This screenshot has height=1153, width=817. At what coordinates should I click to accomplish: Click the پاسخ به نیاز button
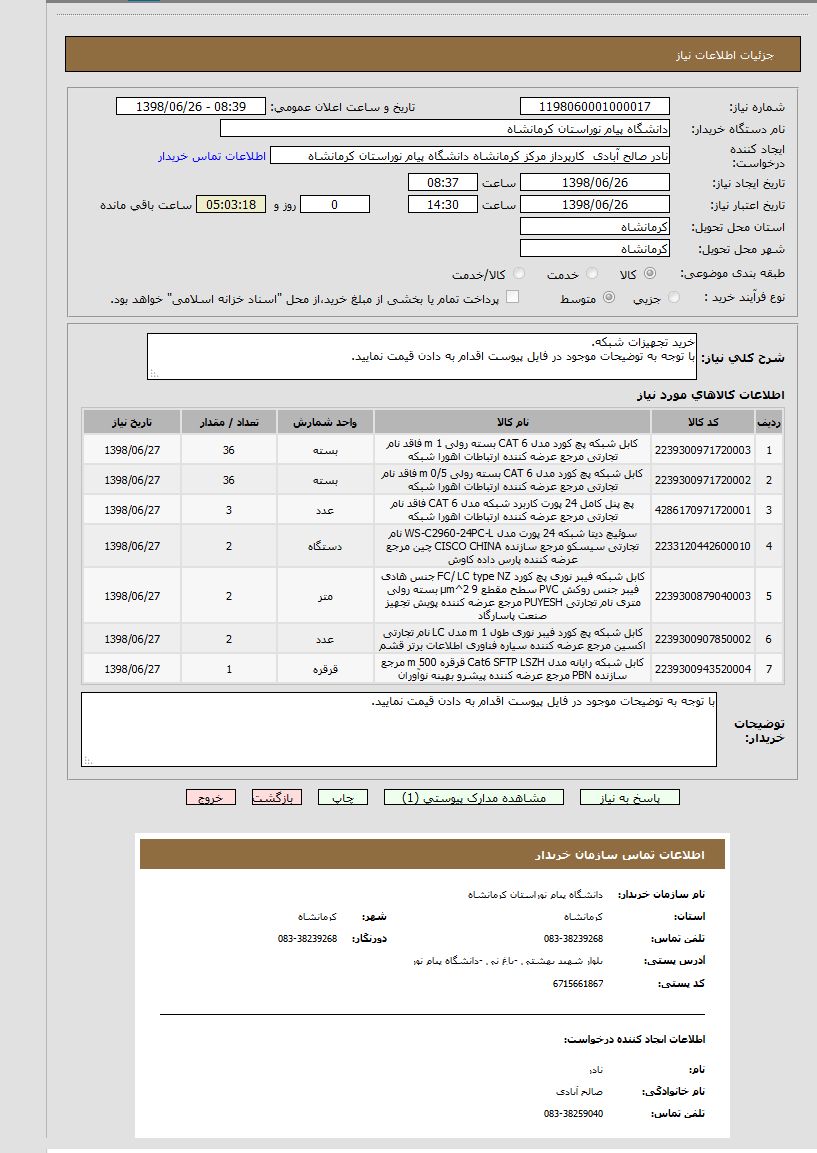pos(629,797)
